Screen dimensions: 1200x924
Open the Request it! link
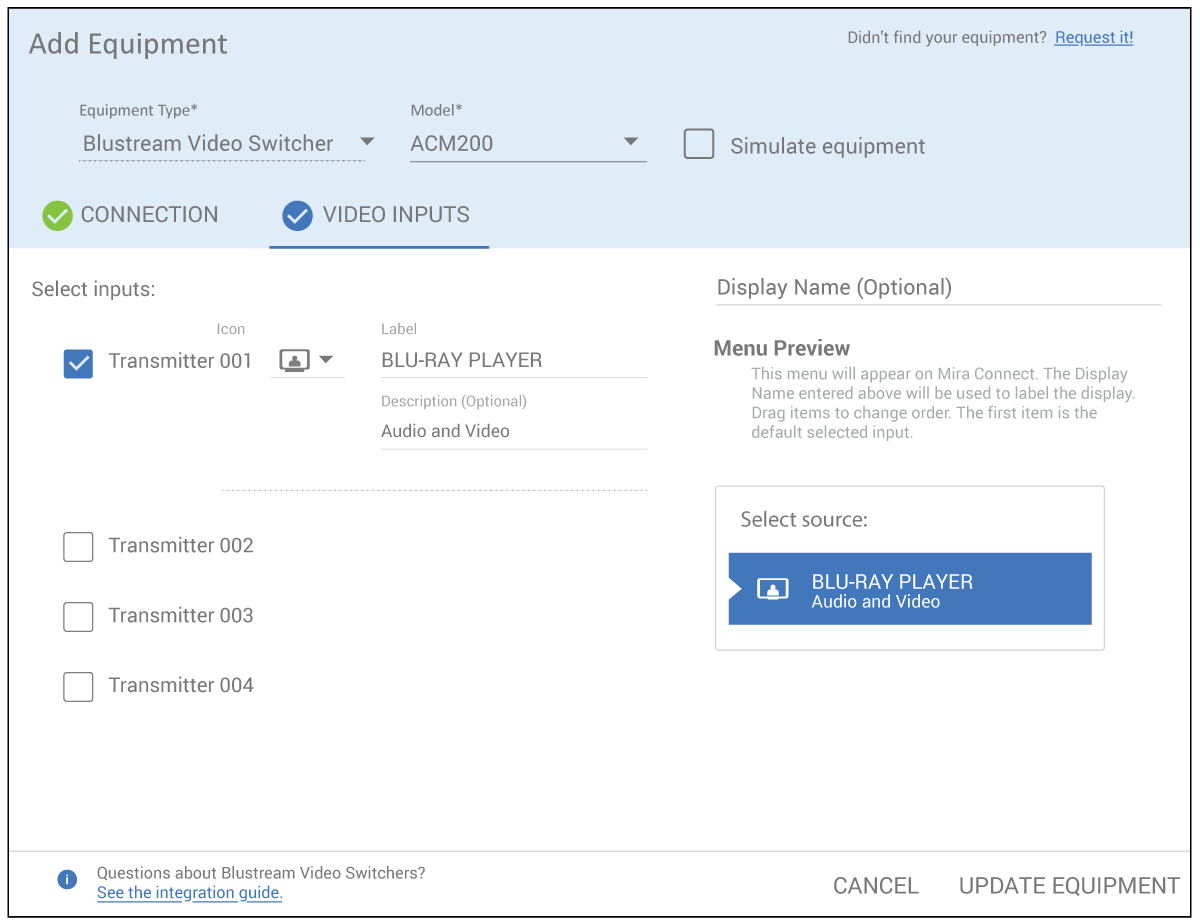point(1093,38)
